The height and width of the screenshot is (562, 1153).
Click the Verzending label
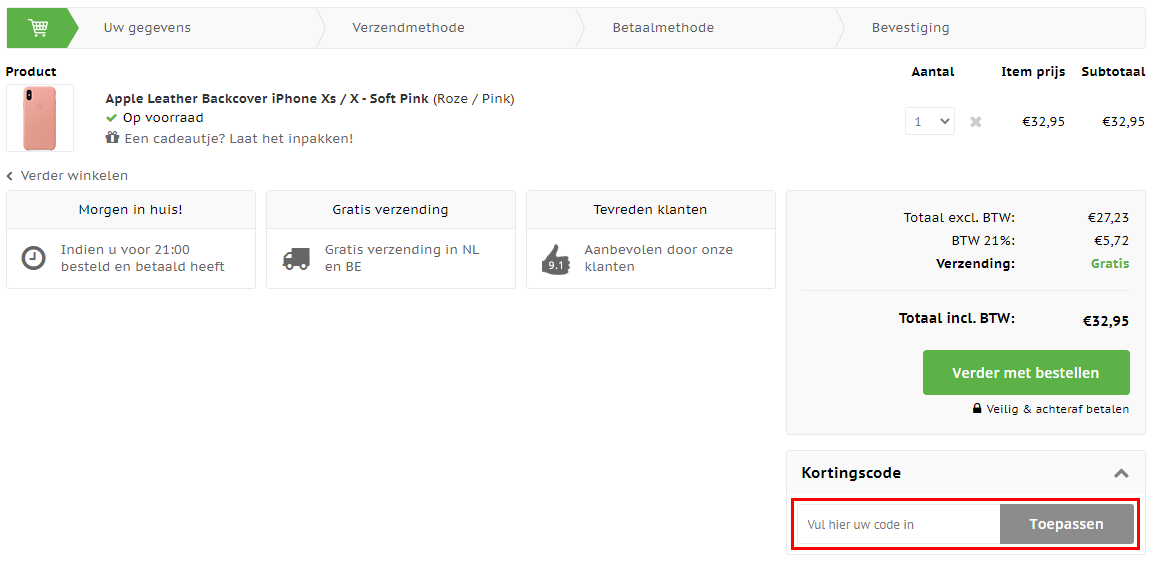click(x=975, y=263)
